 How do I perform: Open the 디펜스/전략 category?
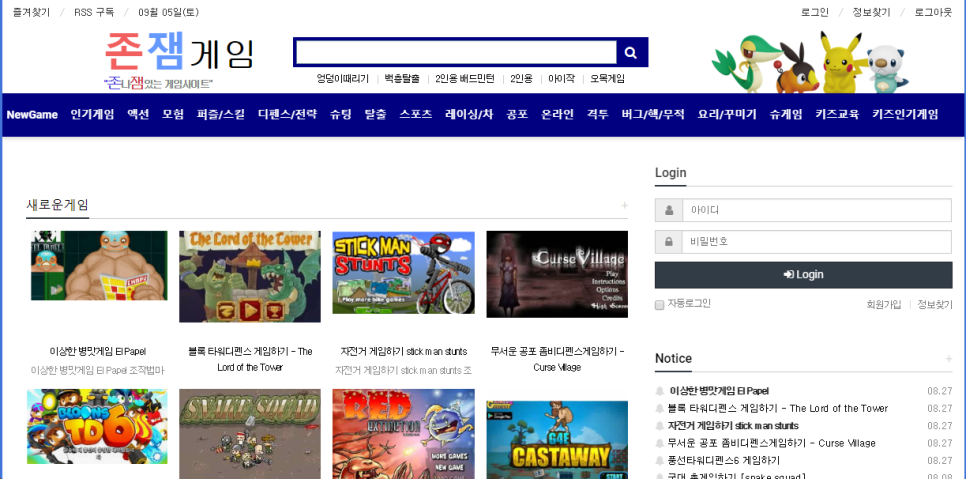288,115
